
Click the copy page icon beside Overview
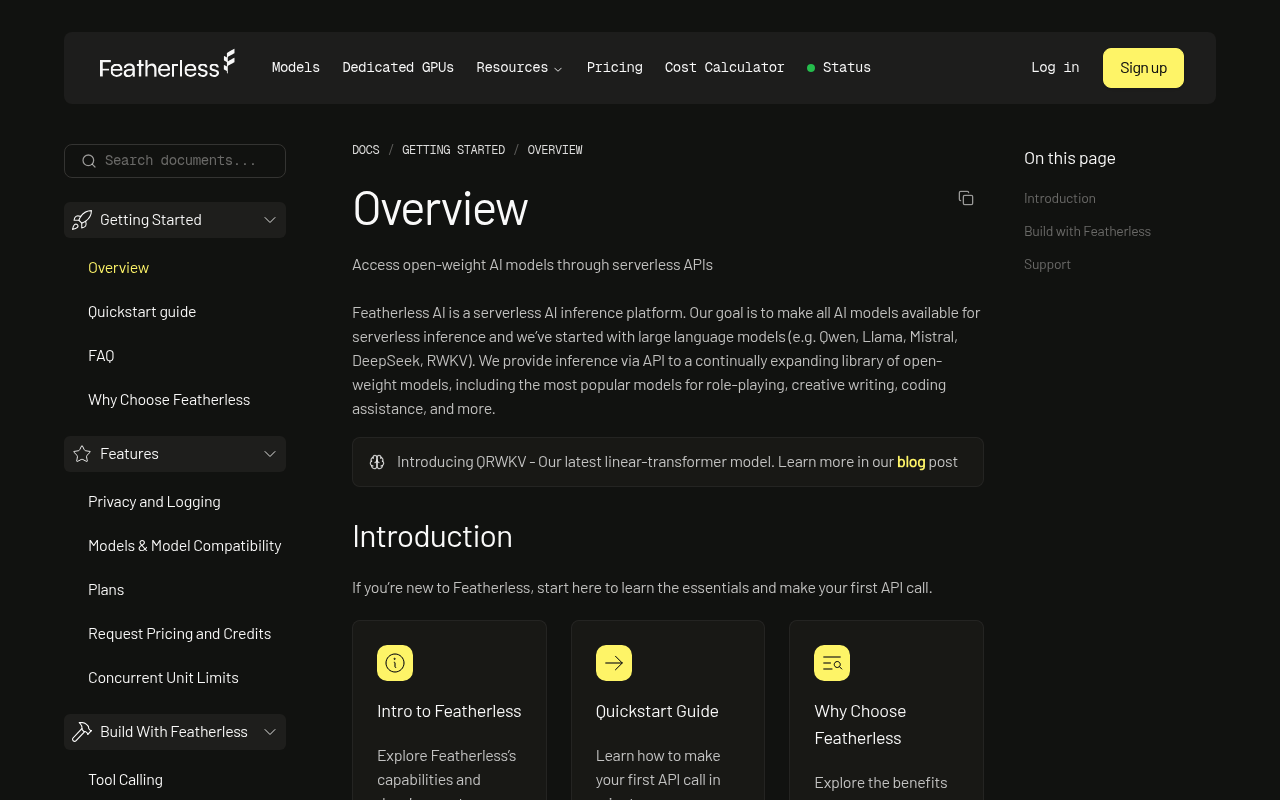tap(966, 198)
